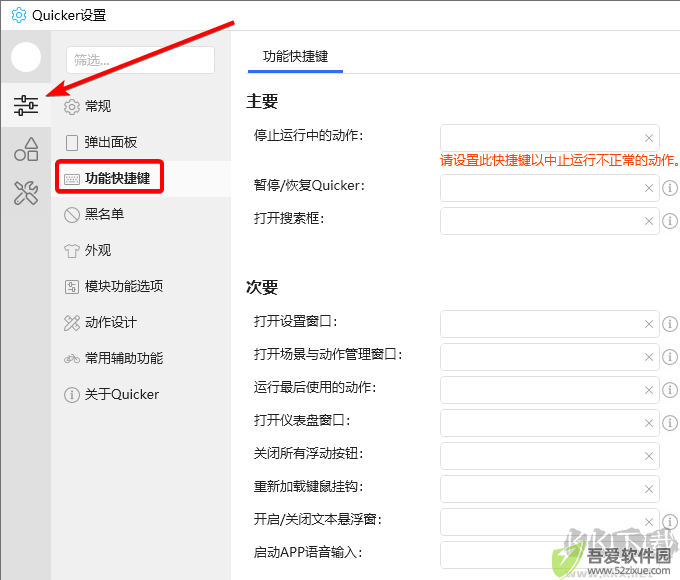680x580 pixels.
Task: Show info for 暂停/恢复Quicker
Action: click(670, 188)
